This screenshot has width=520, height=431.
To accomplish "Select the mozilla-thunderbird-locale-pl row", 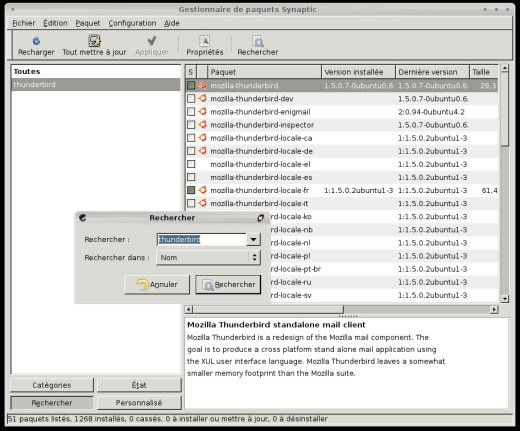I will [x=384, y=256].
